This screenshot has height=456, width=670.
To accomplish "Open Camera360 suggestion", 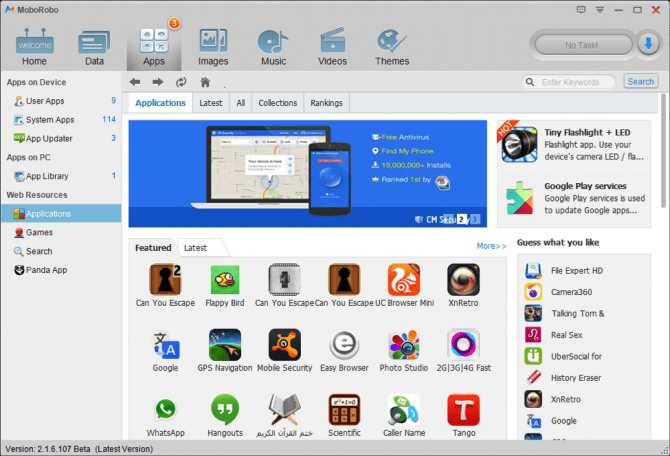I will pos(559,292).
